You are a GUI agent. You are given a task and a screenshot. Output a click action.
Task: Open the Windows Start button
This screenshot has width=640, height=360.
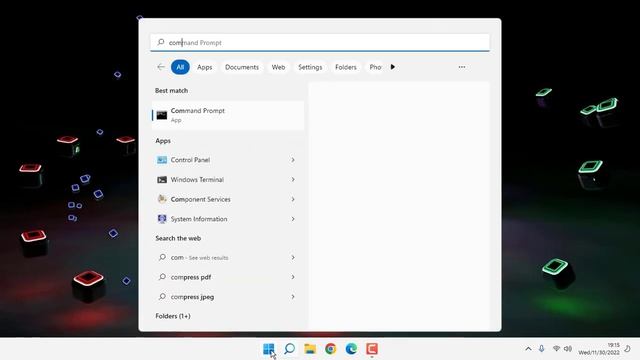pos(269,349)
